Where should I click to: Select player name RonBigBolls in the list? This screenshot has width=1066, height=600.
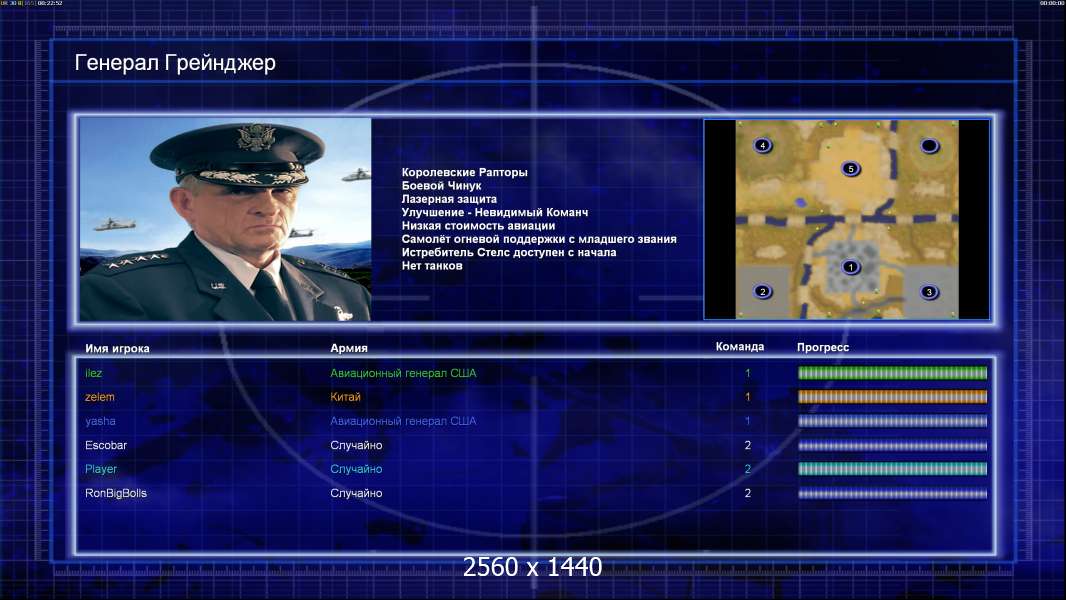(x=116, y=493)
